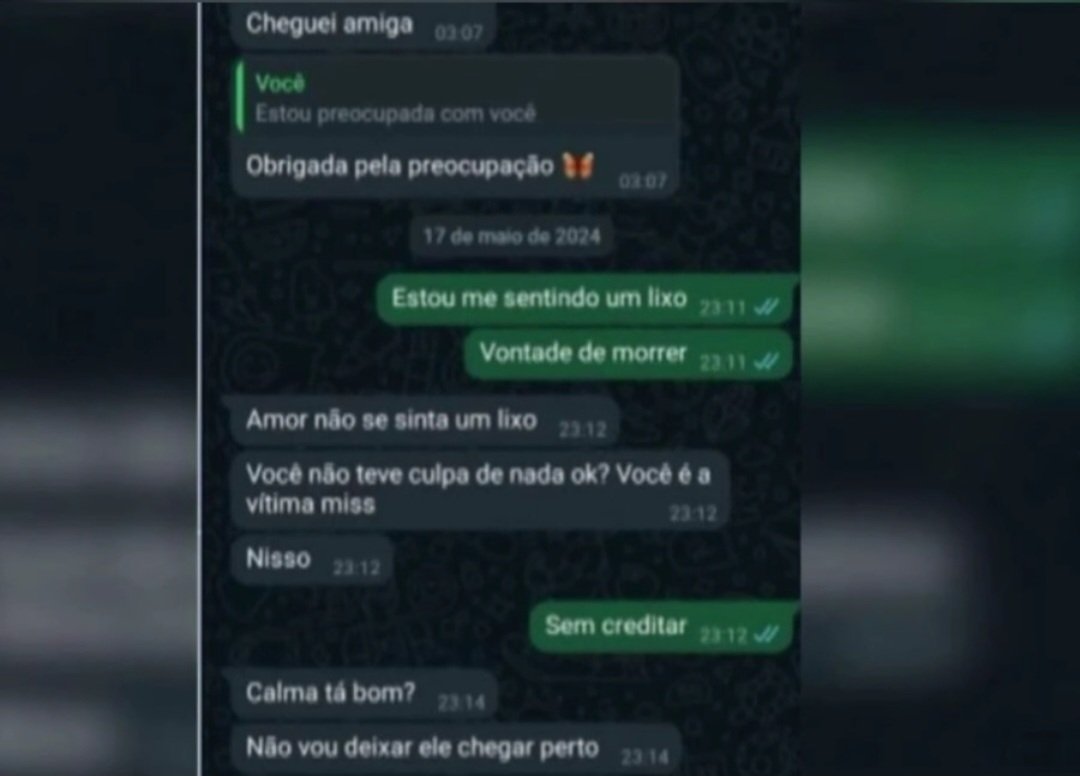Select the 'Vontade de morrer' message
Viewport: 1080px width, 776px height.
click(x=629, y=355)
